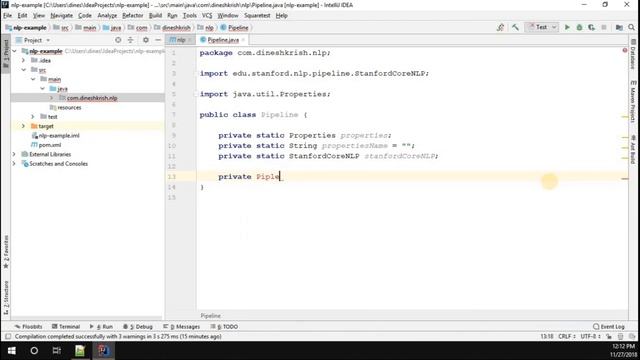Open Task View on the taskbar
640x360 pixels.
[x=57, y=351]
